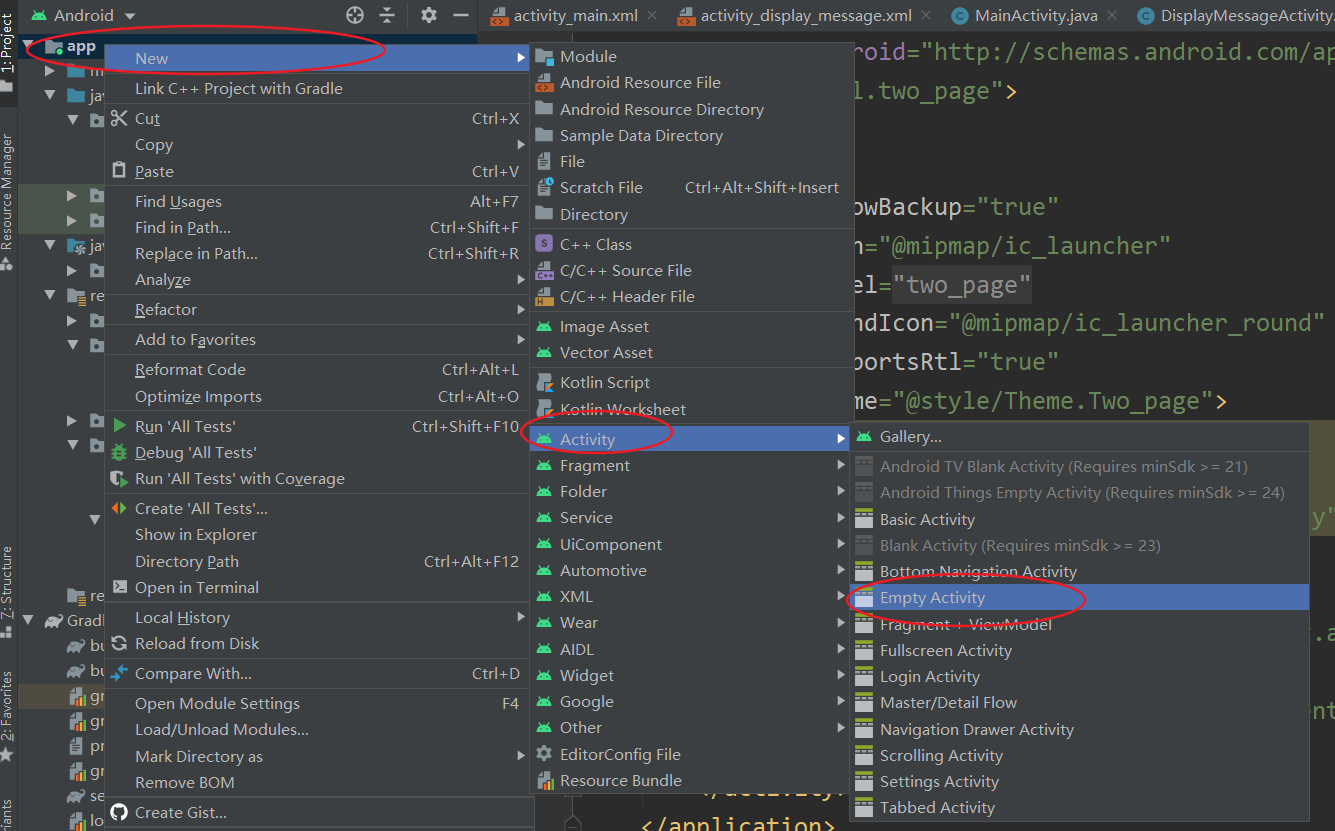This screenshot has width=1335, height=831.
Task: Select Scrolling Activity template
Action: pyautogui.click(x=1080, y=755)
